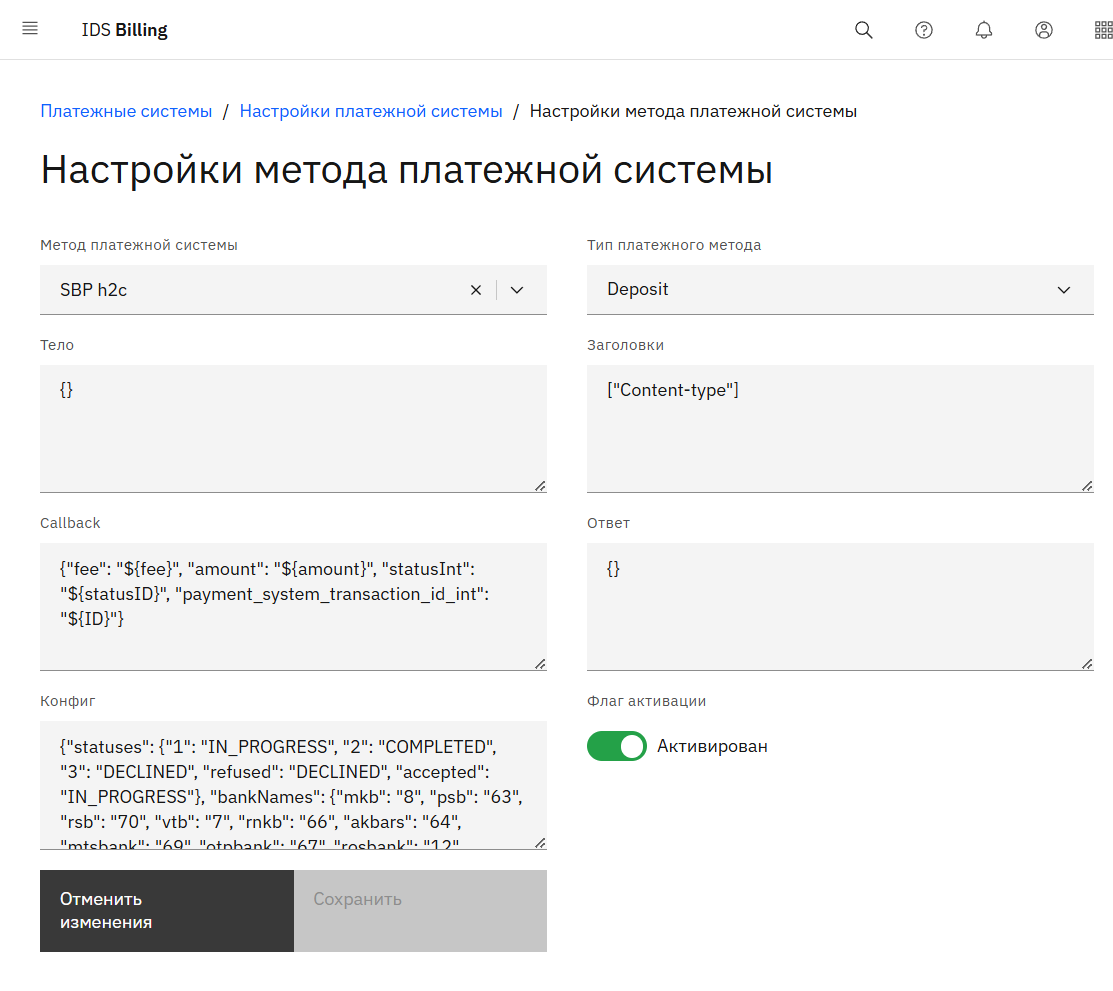Image resolution: width=1113 pixels, height=991 pixels.
Task: Open the notifications bell
Action: pyautogui.click(x=984, y=30)
